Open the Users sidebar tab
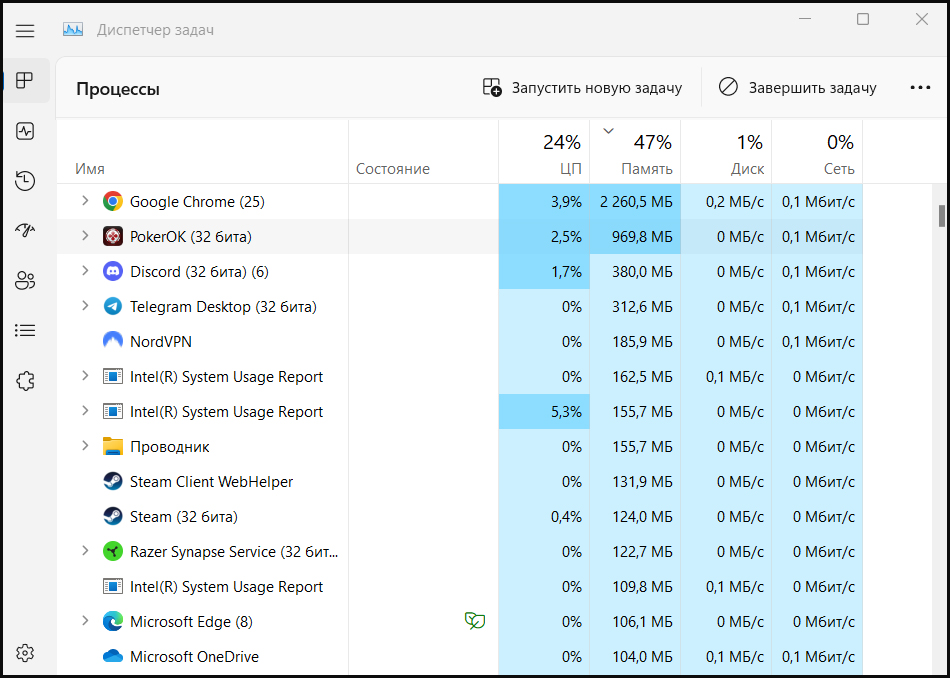The height and width of the screenshot is (678, 950). click(25, 281)
